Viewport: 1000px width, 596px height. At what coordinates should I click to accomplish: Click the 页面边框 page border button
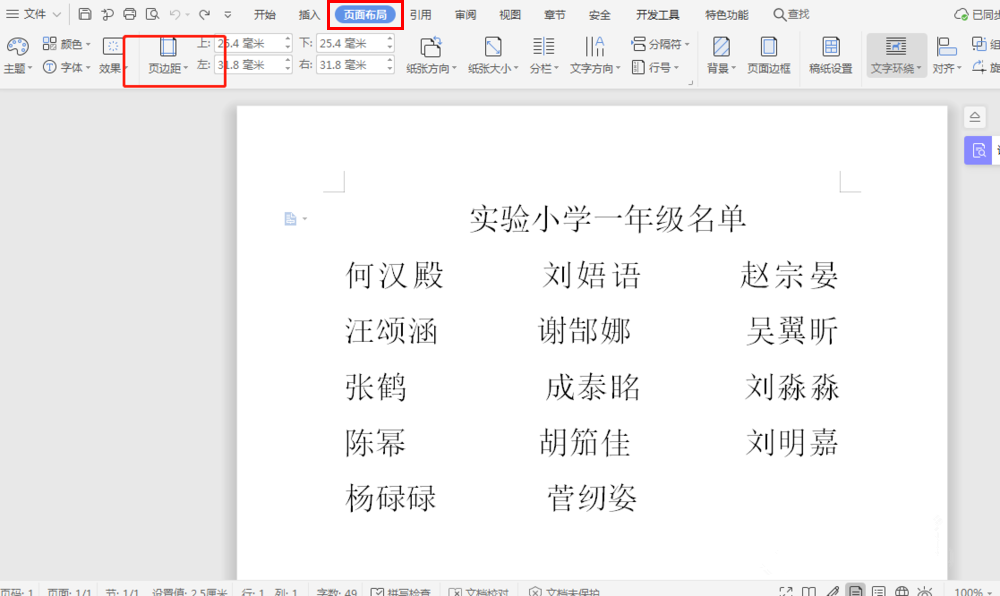(x=768, y=55)
